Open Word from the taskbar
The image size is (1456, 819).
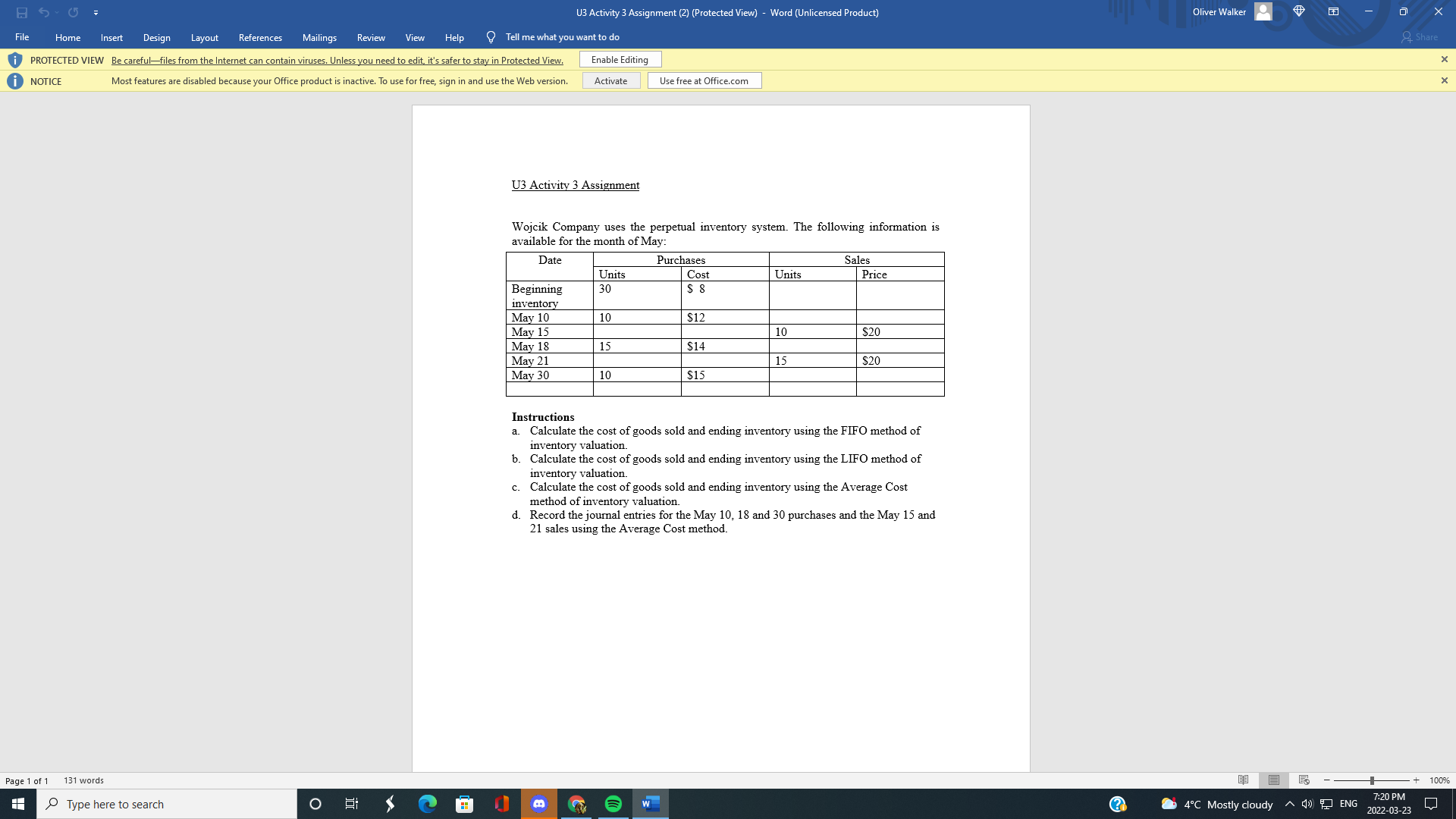coord(649,803)
